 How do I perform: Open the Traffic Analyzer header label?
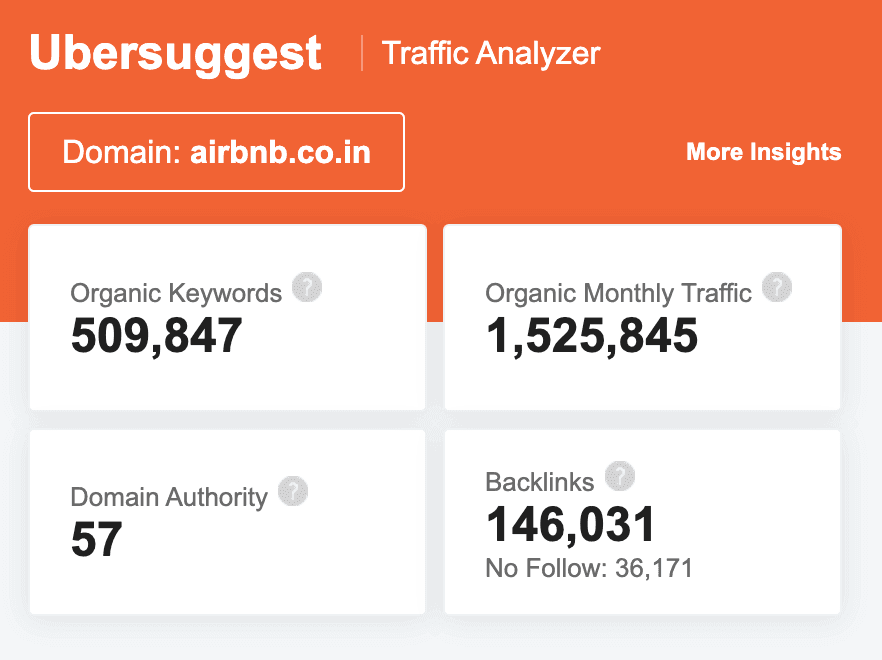click(490, 53)
